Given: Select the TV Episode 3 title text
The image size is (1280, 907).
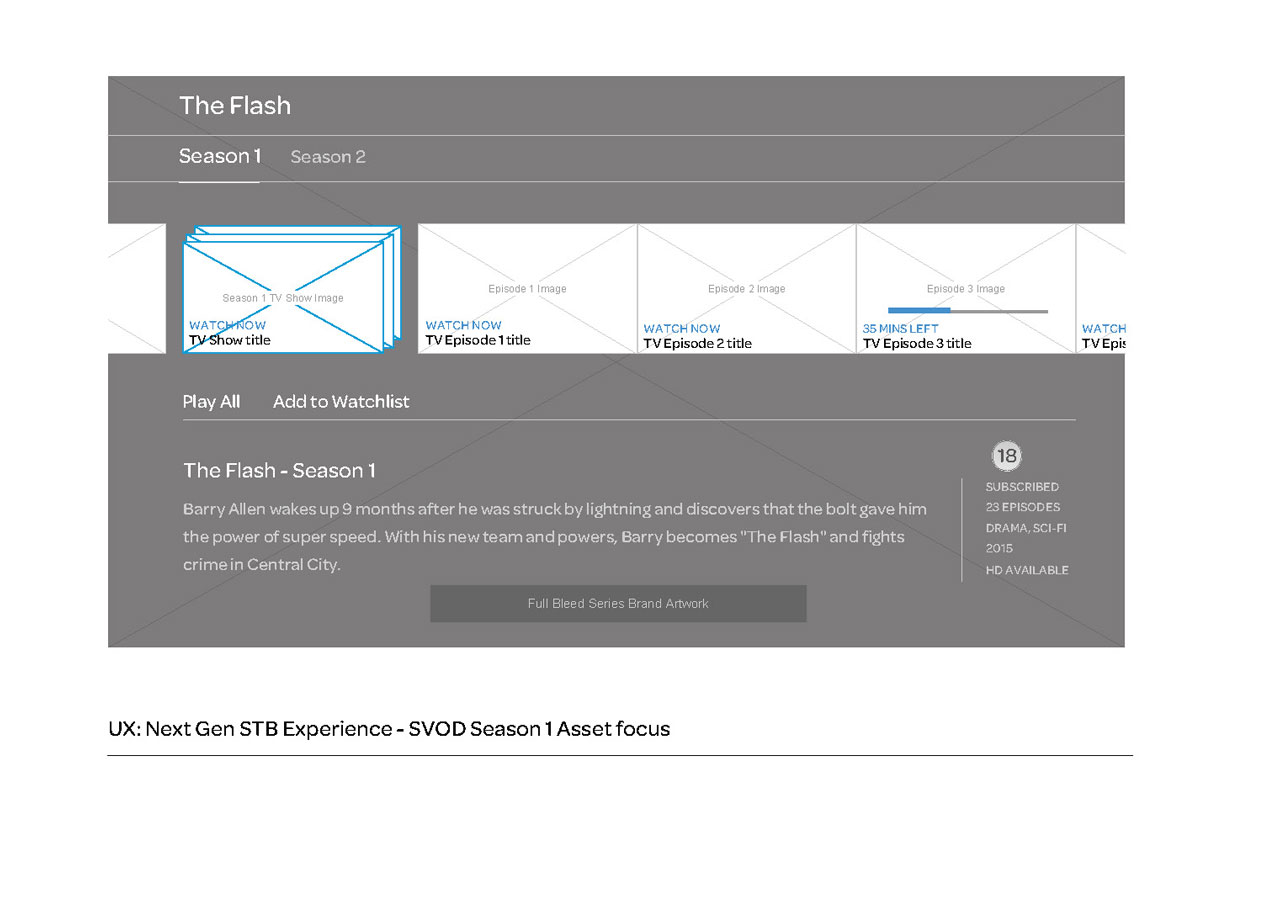Looking at the screenshot, I should [917, 343].
